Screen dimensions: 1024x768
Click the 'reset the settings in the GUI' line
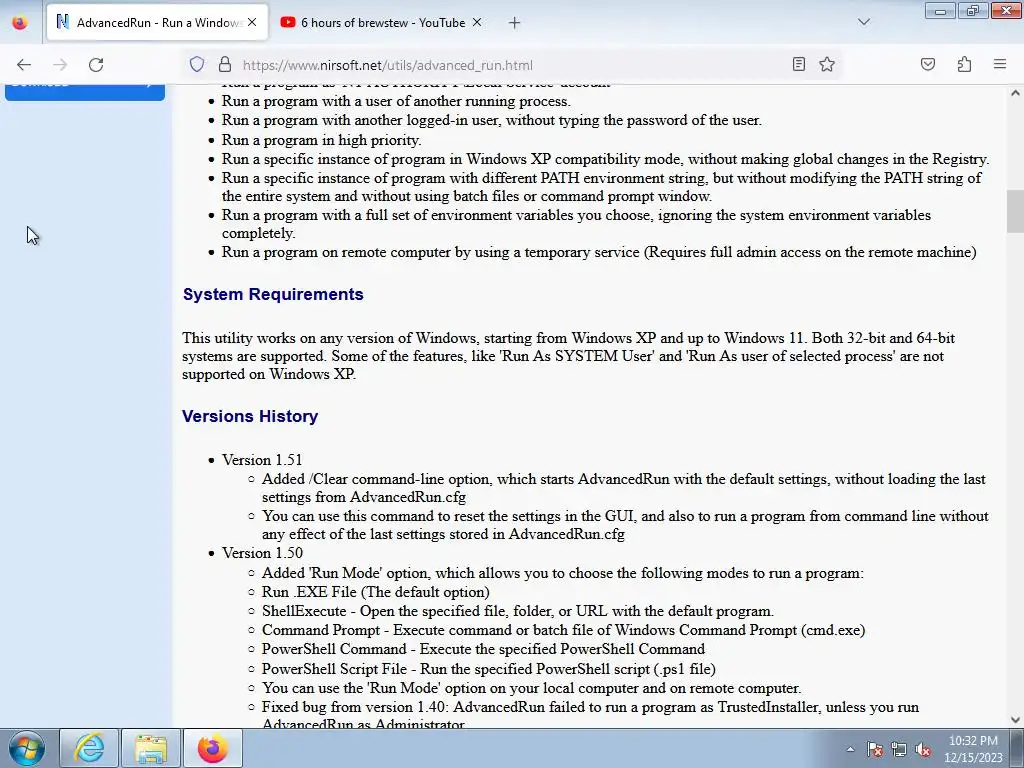click(625, 525)
